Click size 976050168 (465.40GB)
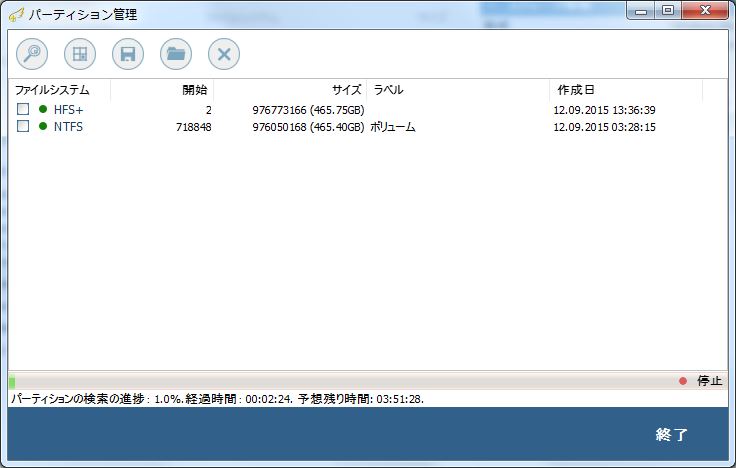The image size is (736, 468). point(308,127)
